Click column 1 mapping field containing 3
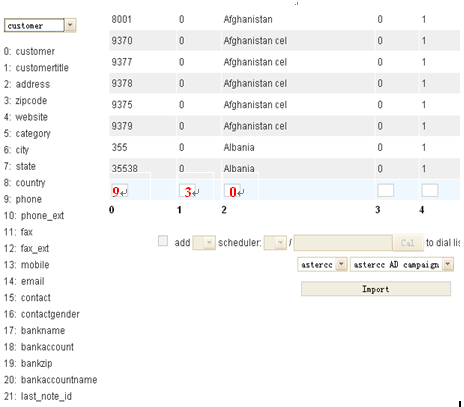 click(187, 191)
